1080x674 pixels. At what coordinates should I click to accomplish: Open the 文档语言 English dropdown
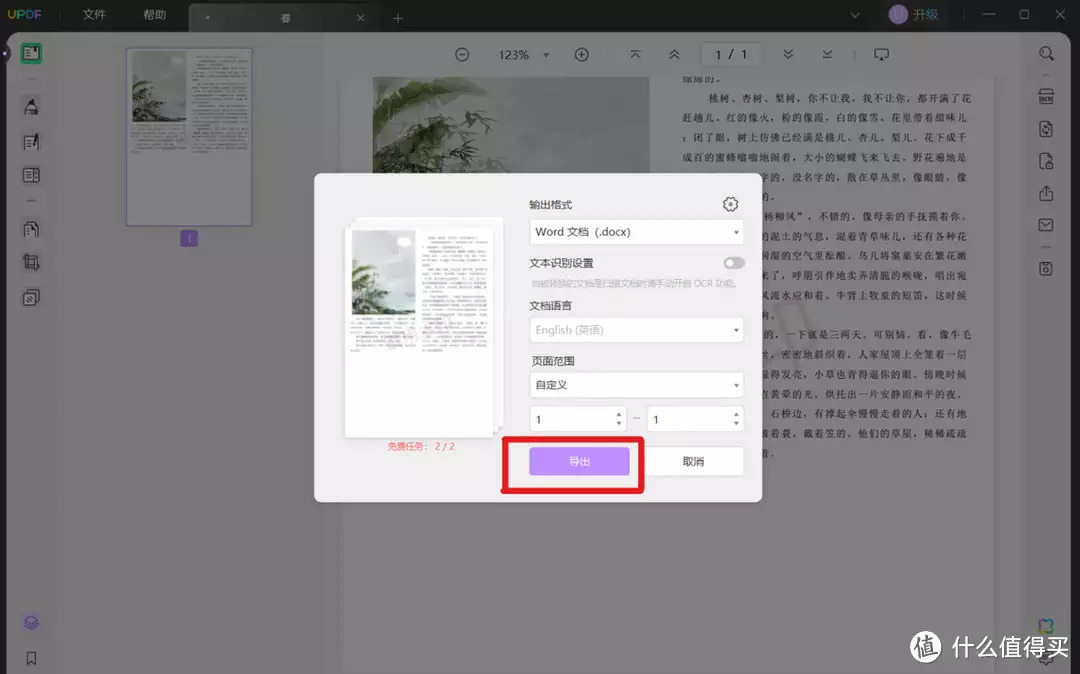636,330
